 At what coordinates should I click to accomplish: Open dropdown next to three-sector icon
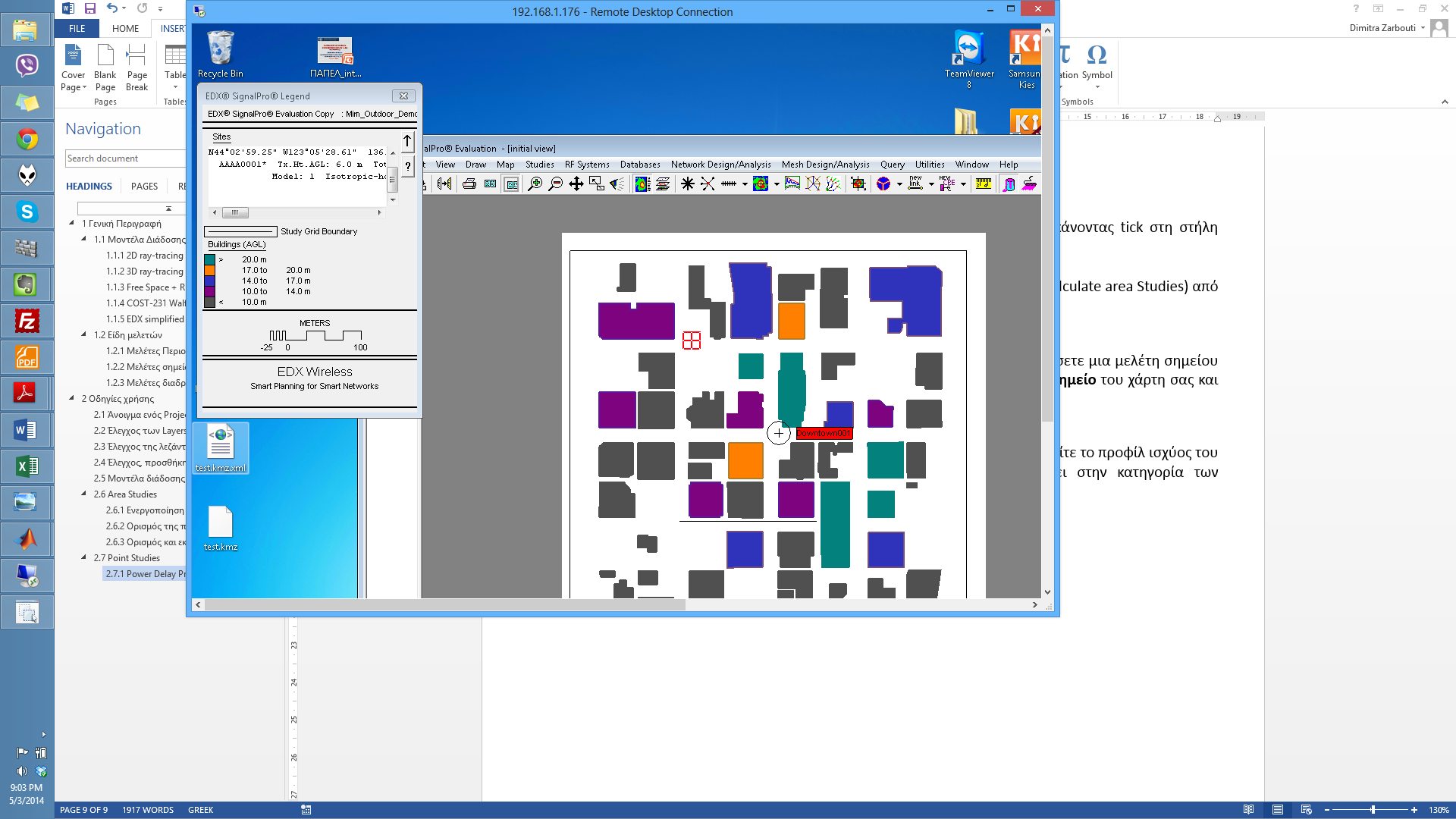click(899, 184)
